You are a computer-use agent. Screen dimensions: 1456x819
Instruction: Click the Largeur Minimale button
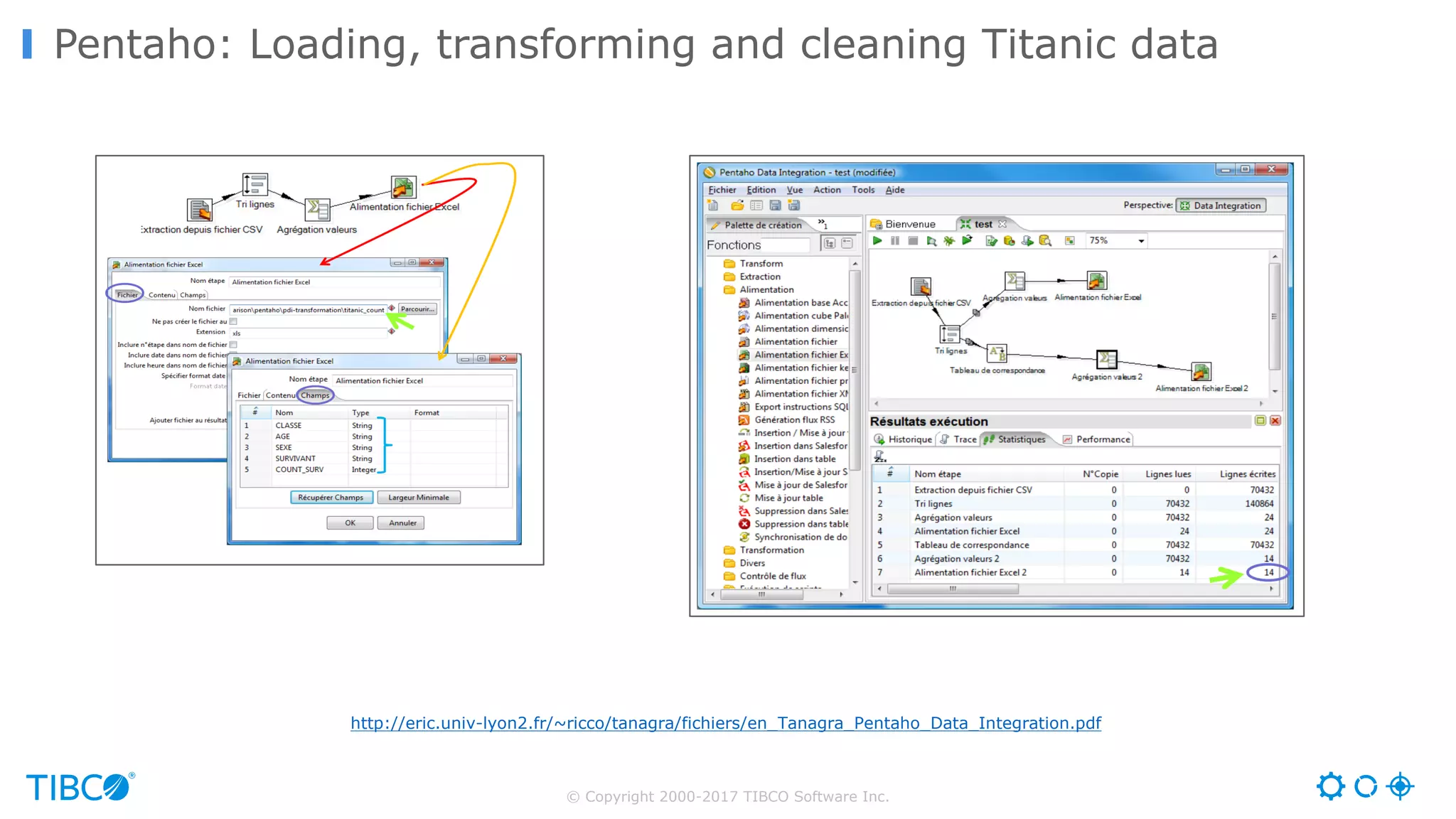point(419,498)
